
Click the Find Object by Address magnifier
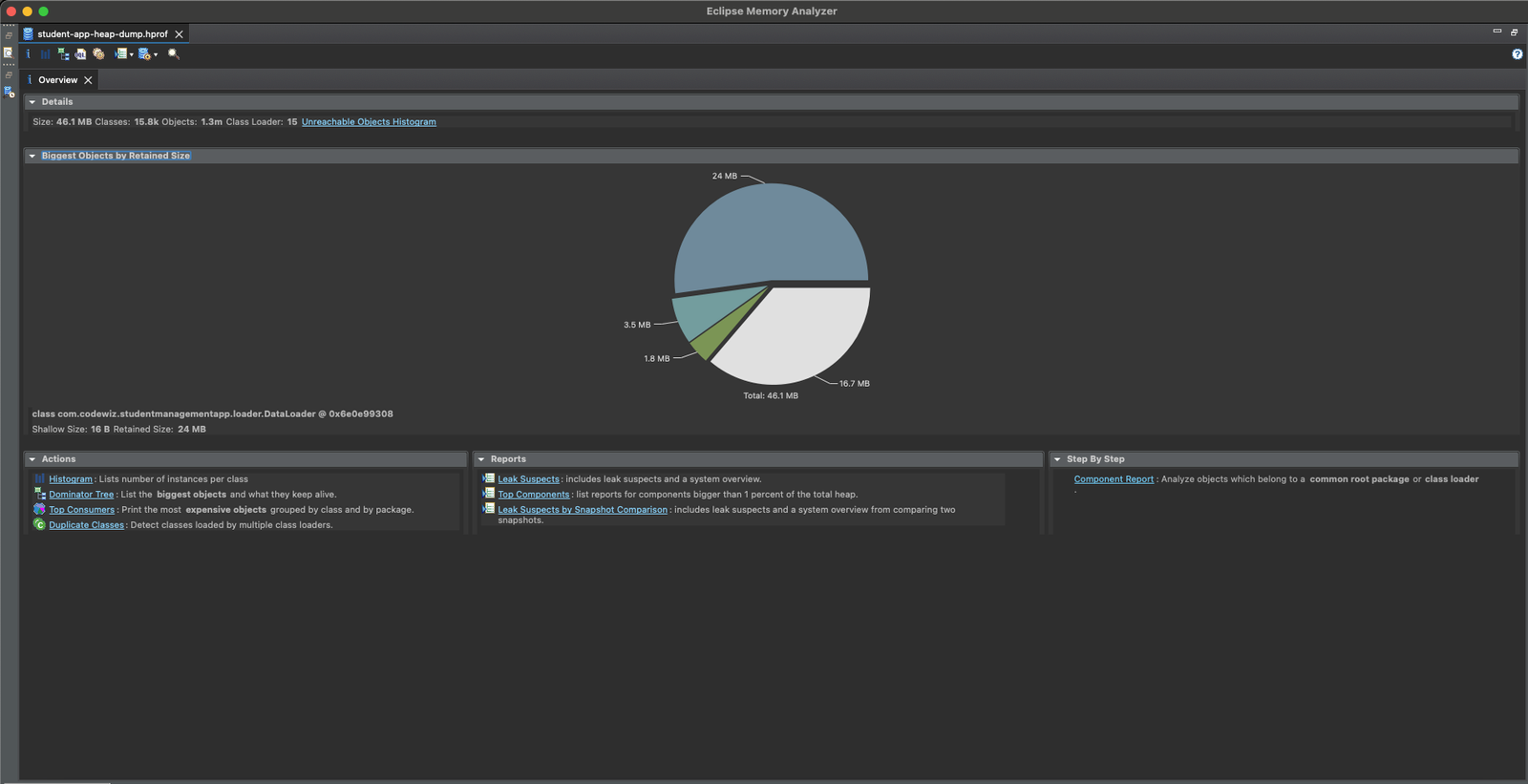point(173,54)
